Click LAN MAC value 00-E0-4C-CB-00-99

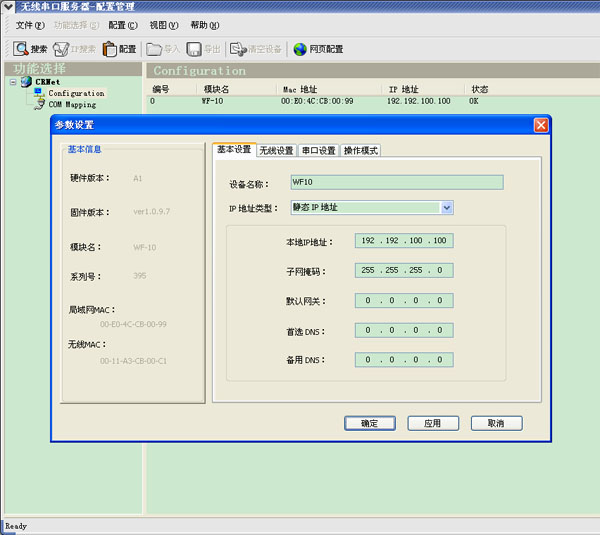click(x=133, y=324)
